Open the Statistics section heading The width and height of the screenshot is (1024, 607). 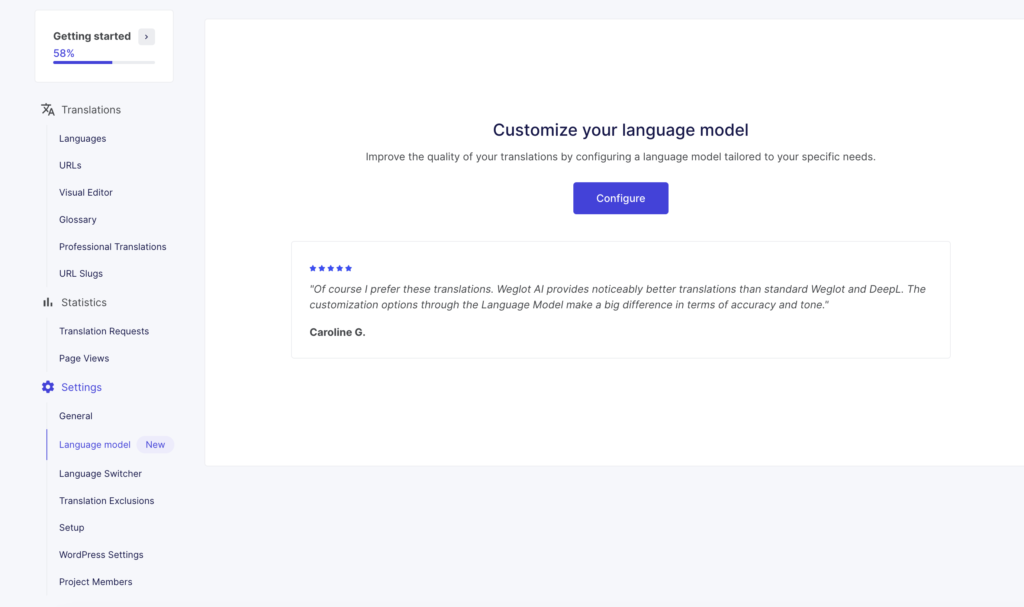[x=84, y=303]
